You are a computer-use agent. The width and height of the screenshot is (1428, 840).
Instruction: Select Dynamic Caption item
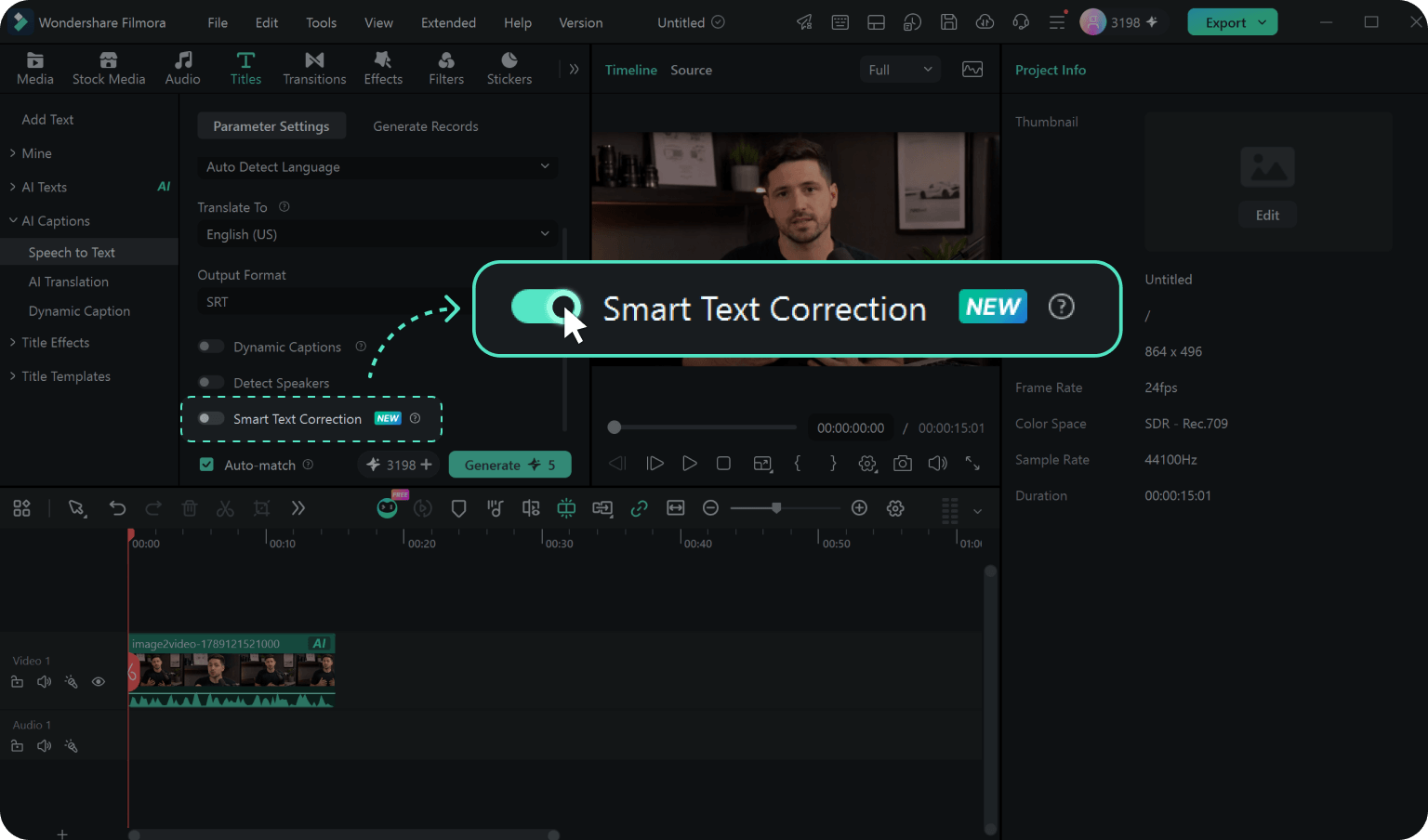tap(79, 311)
